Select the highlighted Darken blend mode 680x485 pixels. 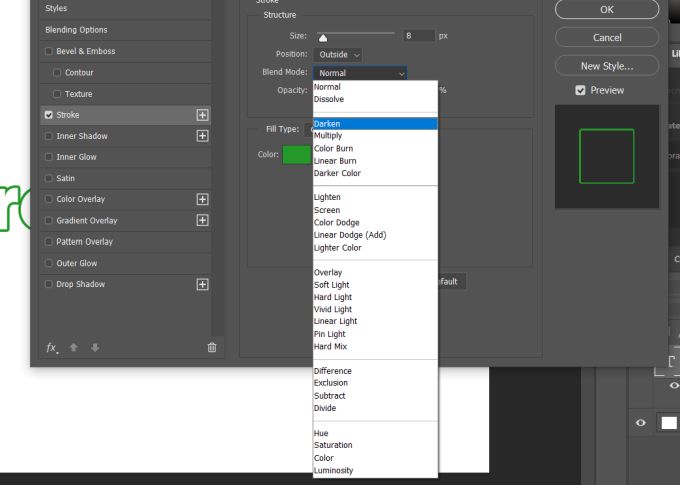pyautogui.click(x=375, y=124)
